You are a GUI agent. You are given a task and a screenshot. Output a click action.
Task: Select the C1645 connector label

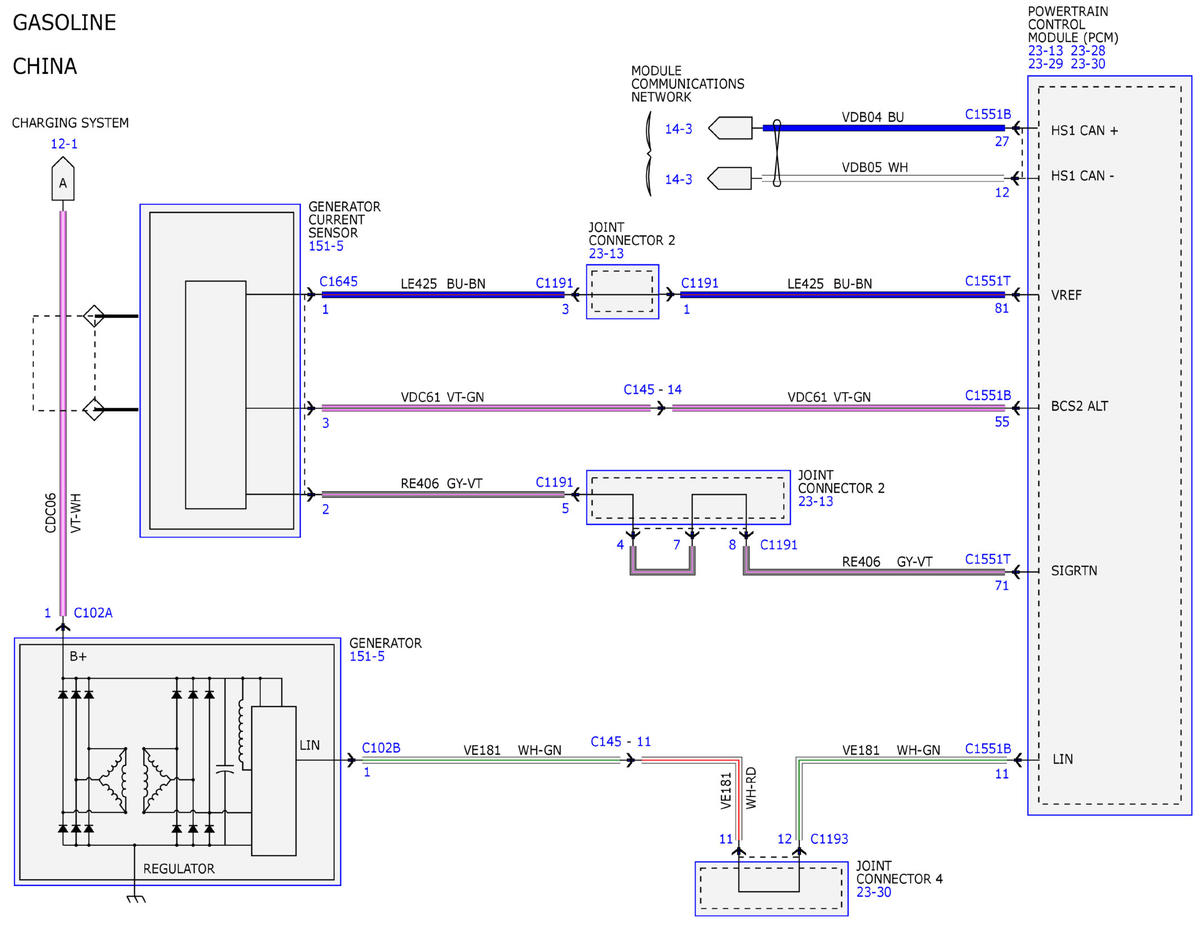pyautogui.click(x=339, y=283)
